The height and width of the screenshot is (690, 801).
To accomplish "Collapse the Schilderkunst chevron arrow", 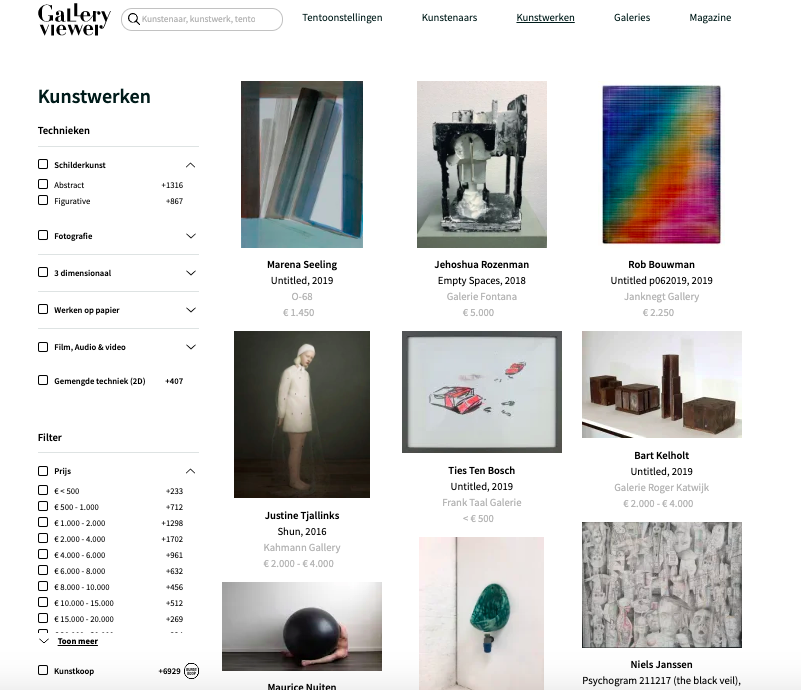I will click(191, 165).
